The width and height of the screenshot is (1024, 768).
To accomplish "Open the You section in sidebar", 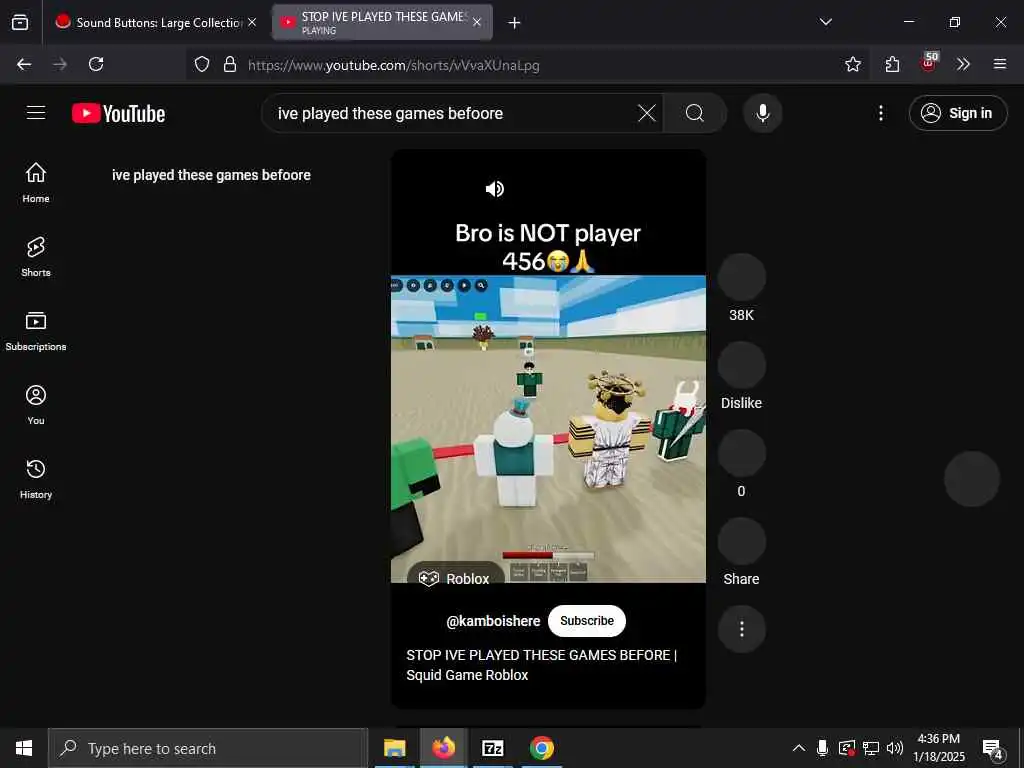I will pos(36,405).
